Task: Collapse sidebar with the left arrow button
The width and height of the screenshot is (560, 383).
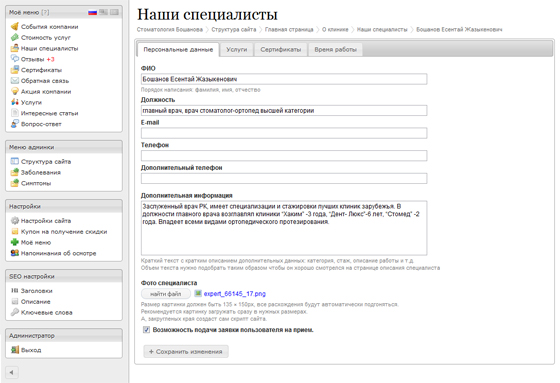Action: click(x=12, y=372)
